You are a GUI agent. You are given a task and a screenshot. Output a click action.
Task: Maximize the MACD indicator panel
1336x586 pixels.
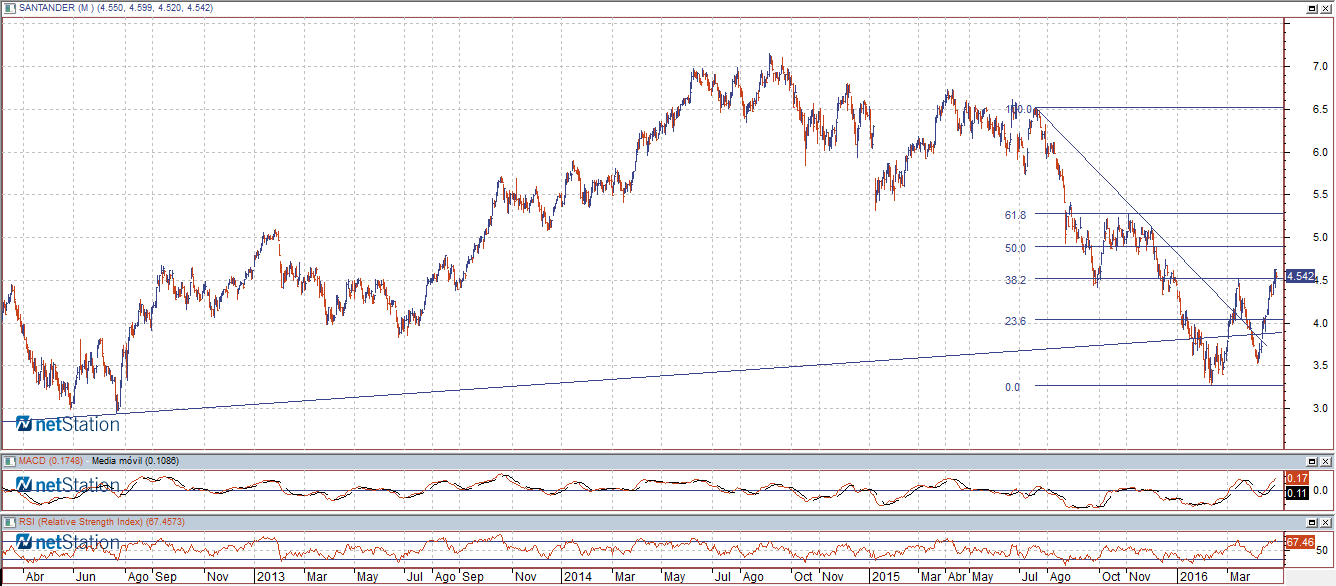pos(1311,461)
